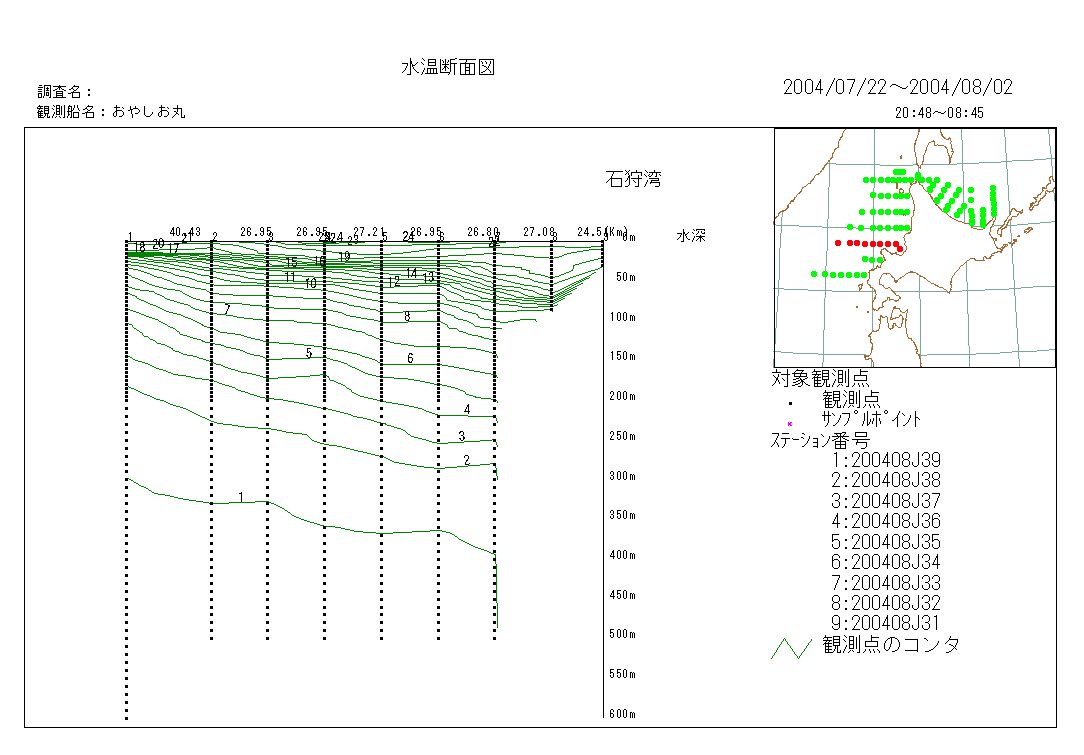The width and height of the screenshot is (1084, 755).
Task: Open the Hokkaido location map thumbnail
Action: [914, 248]
